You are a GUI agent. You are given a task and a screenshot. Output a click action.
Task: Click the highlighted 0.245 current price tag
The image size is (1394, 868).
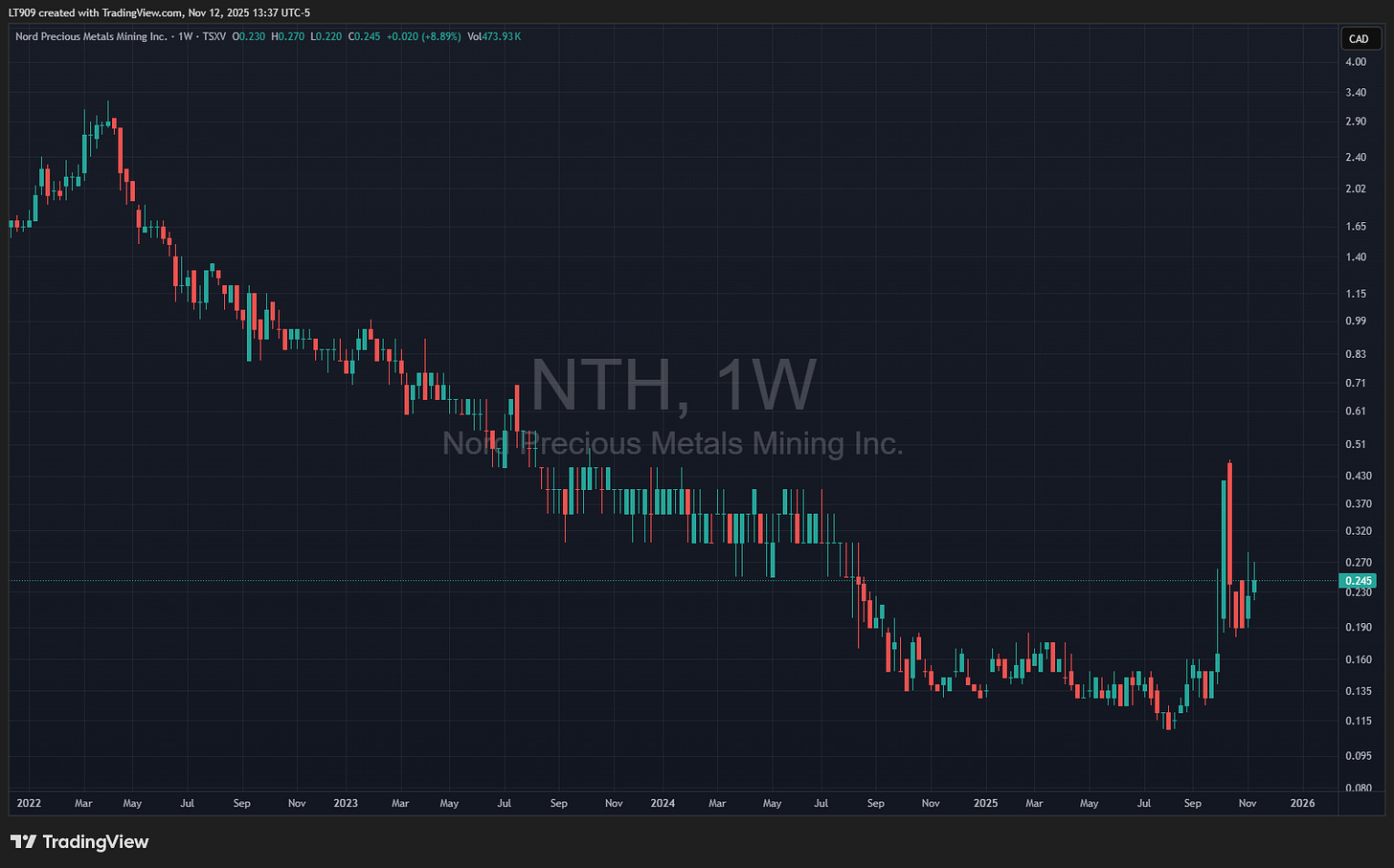(x=1359, y=581)
